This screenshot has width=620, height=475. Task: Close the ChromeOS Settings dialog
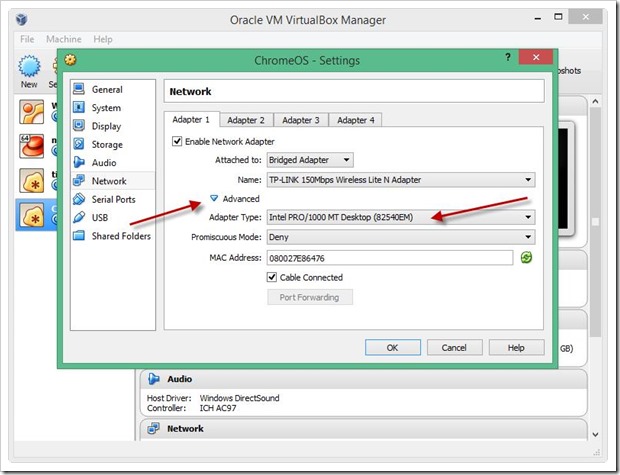pos(536,57)
